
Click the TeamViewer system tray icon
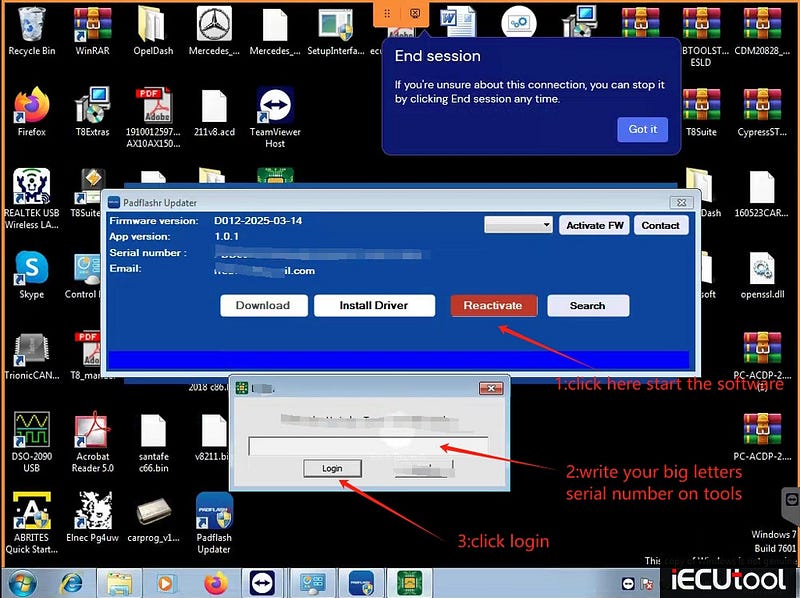point(628,583)
